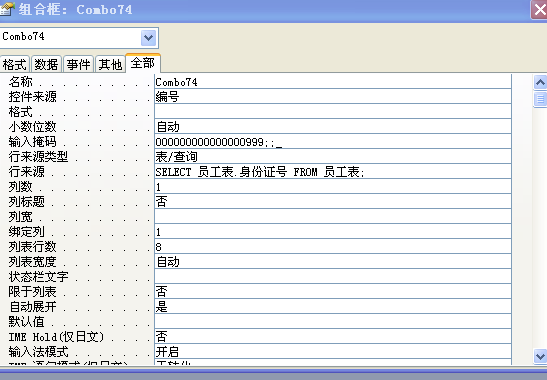Open the Combo74 object selector dropdown
The image size is (547, 380).
click(148, 38)
